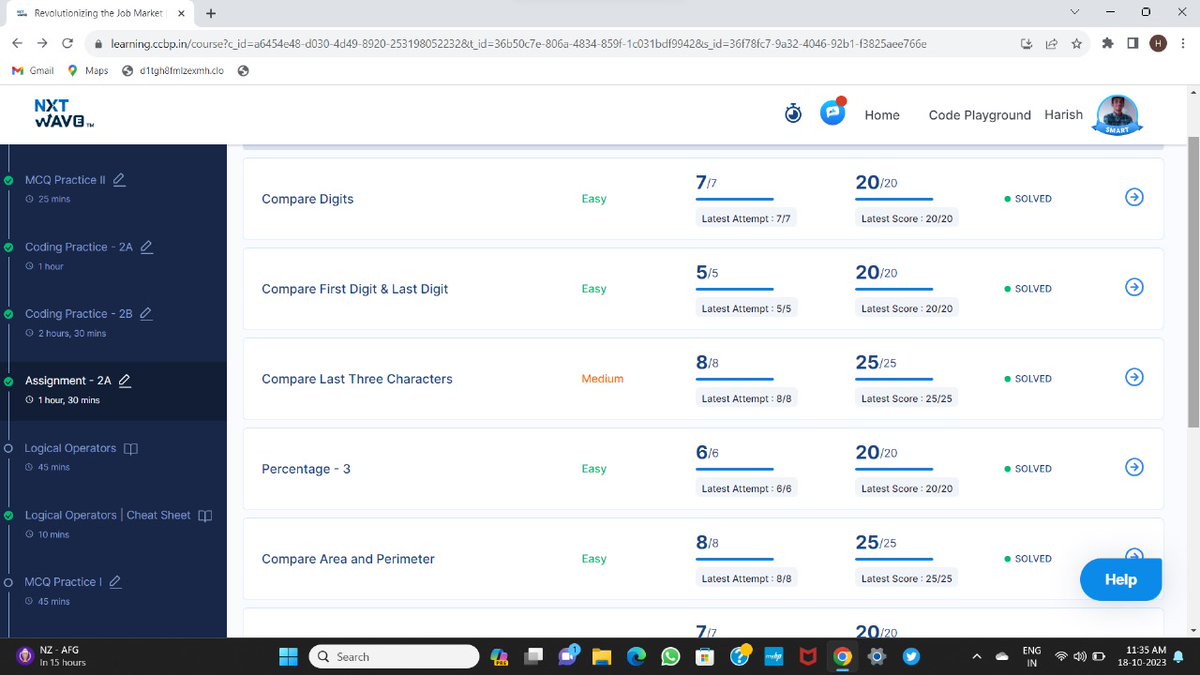Click pencil icon beside MCQ Practice II
Image resolution: width=1200 pixels, height=675 pixels.
[120, 179]
